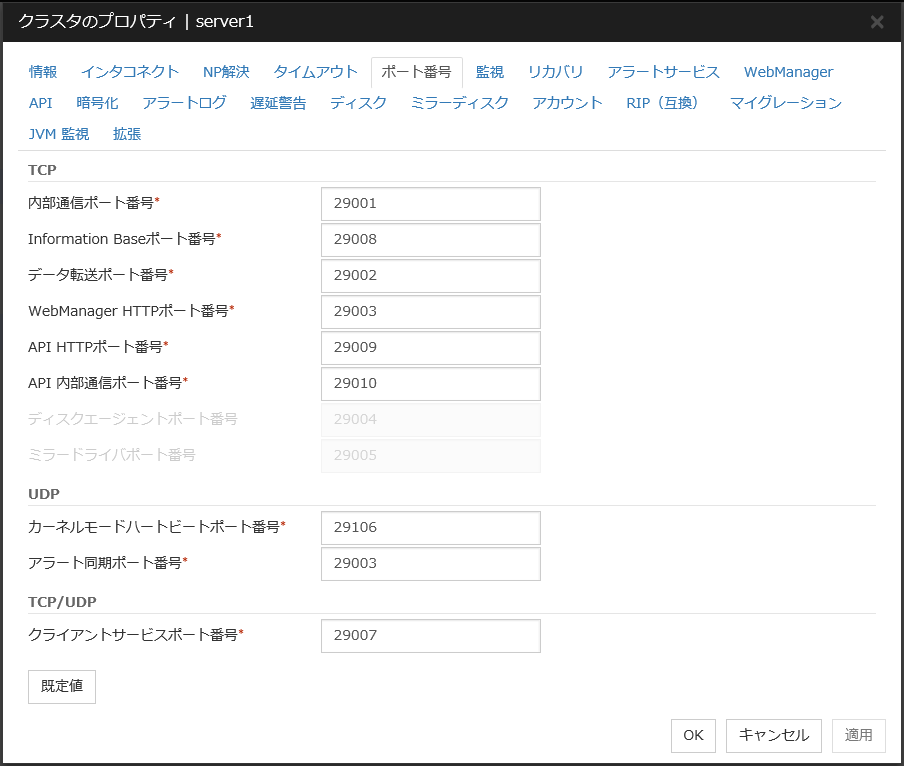Open the インタコネクト tab
The width and height of the screenshot is (904, 766).
pyautogui.click(x=130, y=72)
